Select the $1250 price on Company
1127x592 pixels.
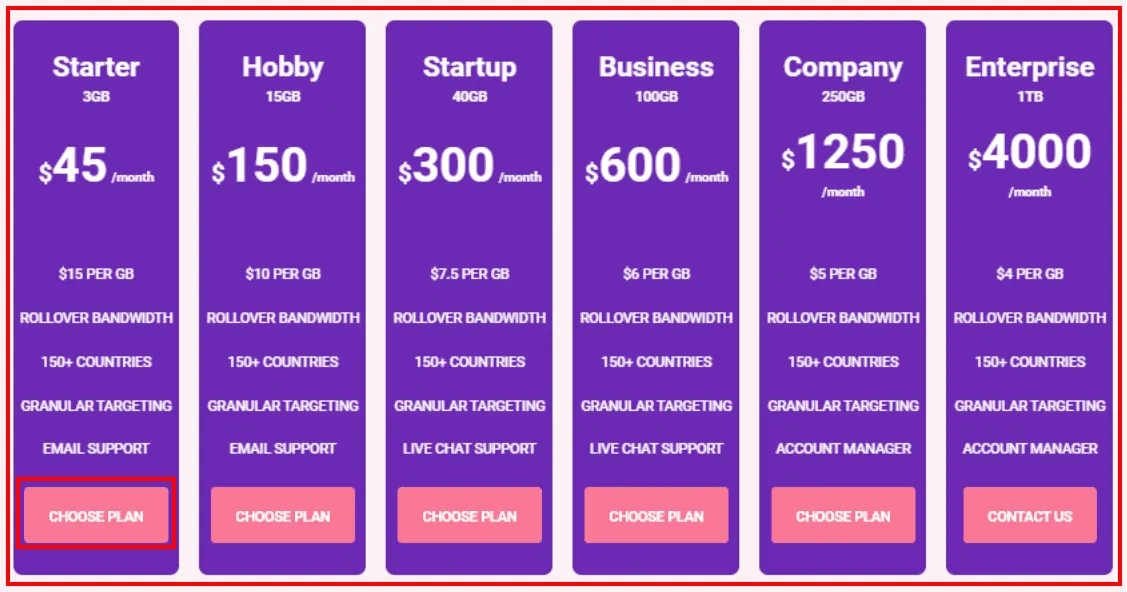(850, 153)
